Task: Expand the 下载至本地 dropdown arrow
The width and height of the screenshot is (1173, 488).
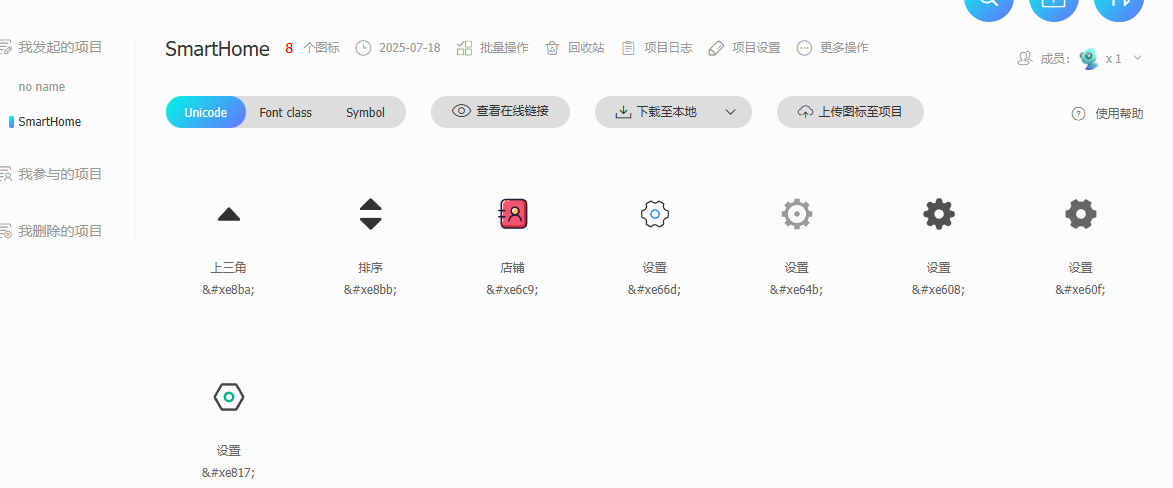Action: click(x=731, y=112)
